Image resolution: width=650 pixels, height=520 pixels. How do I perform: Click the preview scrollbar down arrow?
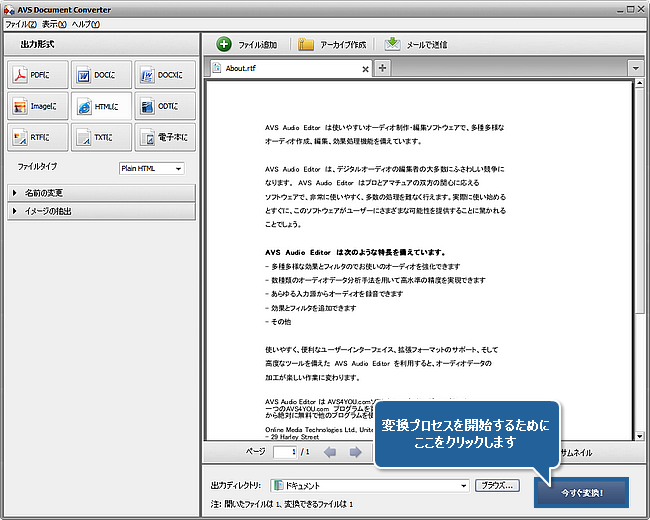click(x=639, y=436)
